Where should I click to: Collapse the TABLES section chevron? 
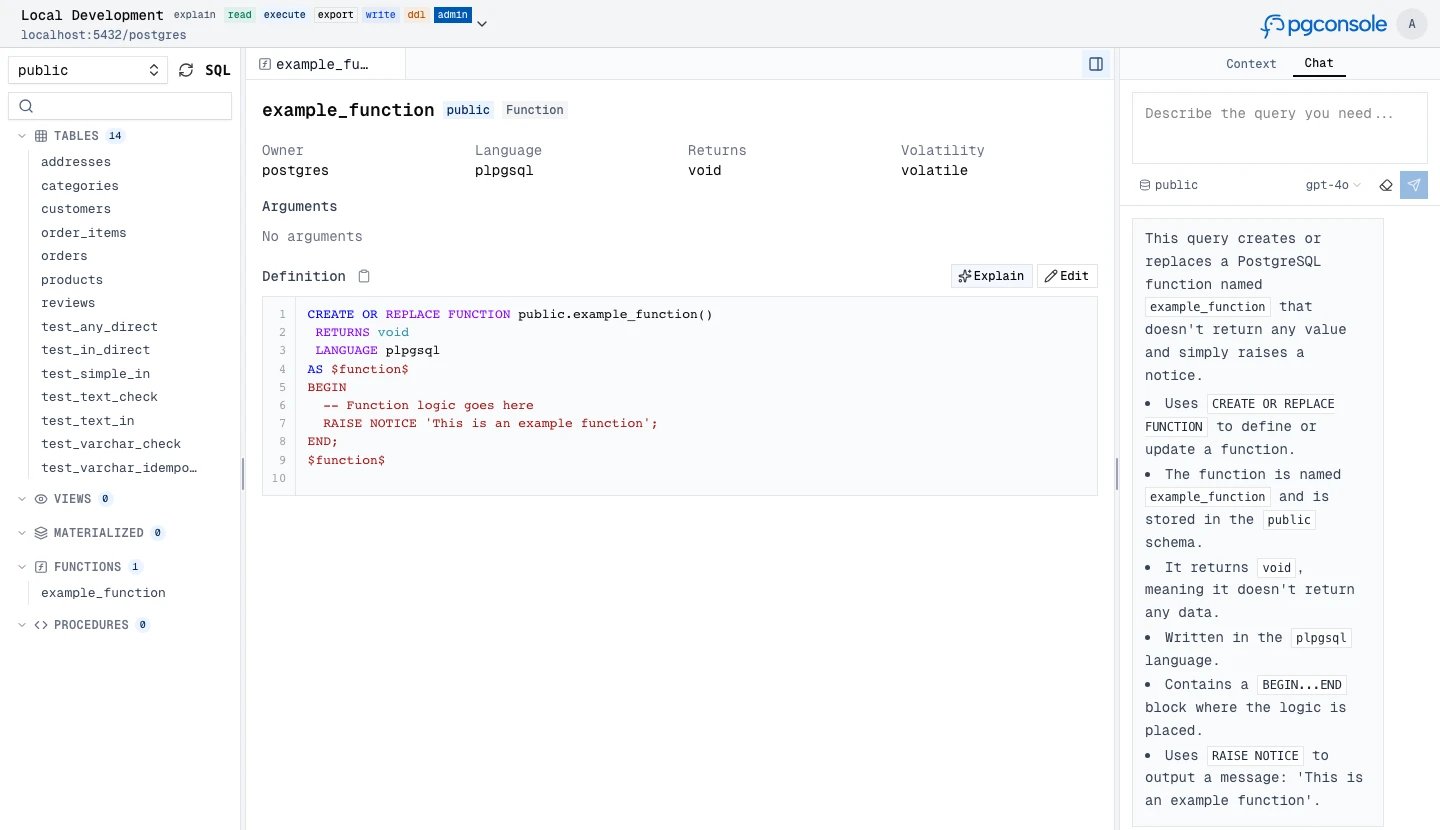tap(22, 136)
